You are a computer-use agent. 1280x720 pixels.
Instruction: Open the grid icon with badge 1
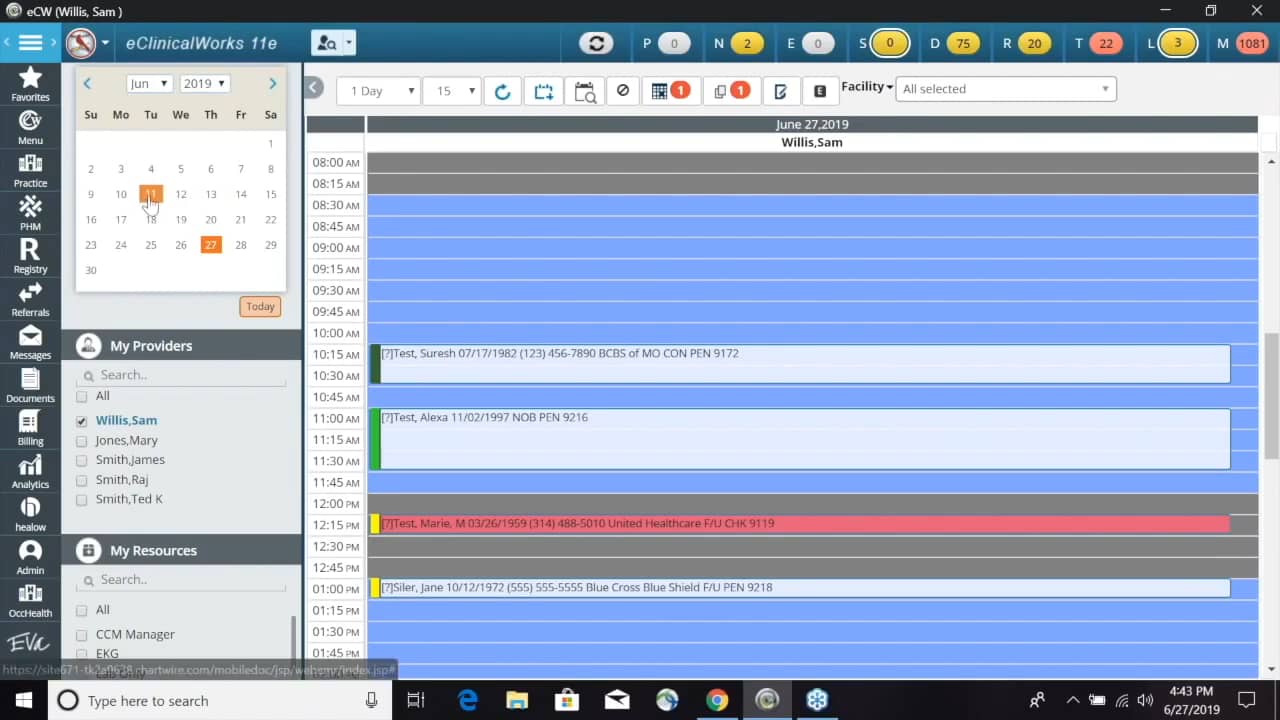[669, 91]
